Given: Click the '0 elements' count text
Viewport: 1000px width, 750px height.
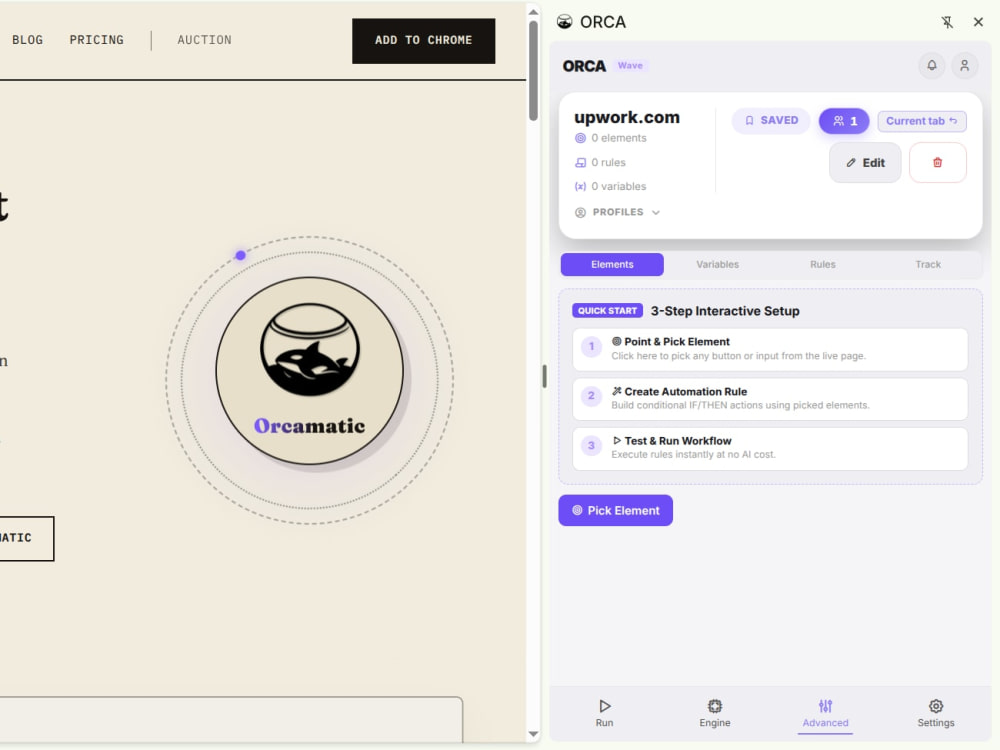Looking at the screenshot, I should tap(618, 138).
